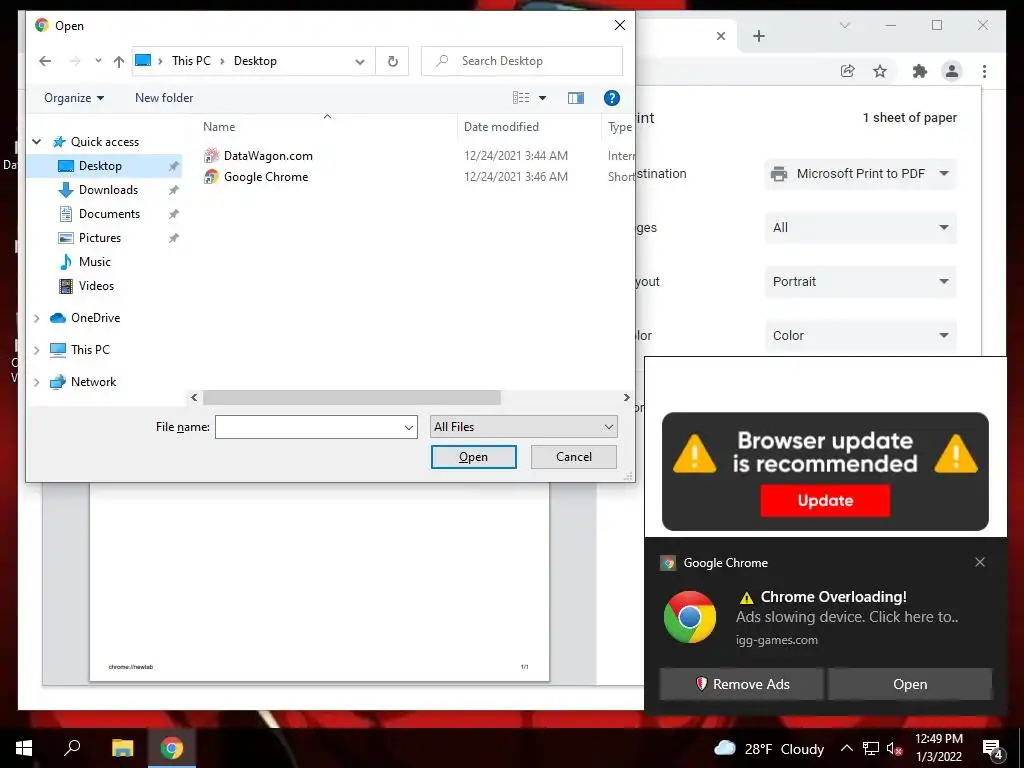
Task: Go back in the Open dialog
Action: pyautogui.click(x=45, y=61)
